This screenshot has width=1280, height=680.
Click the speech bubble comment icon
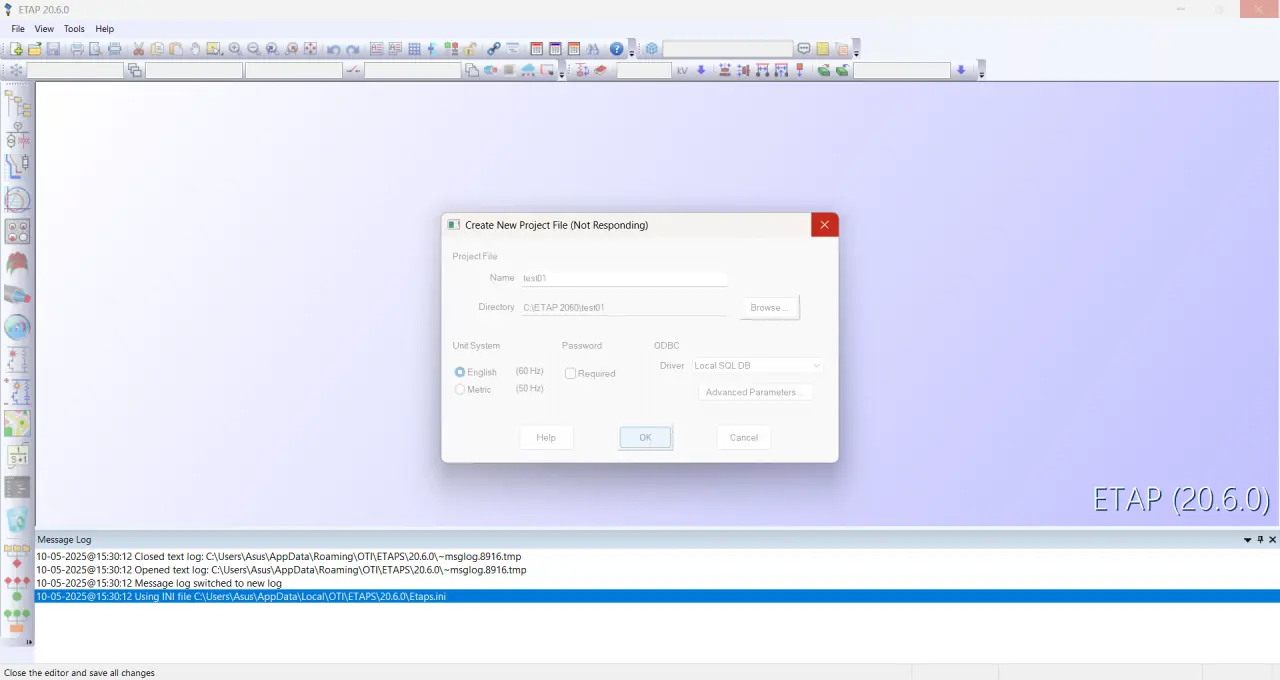pyautogui.click(x=803, y=49)
